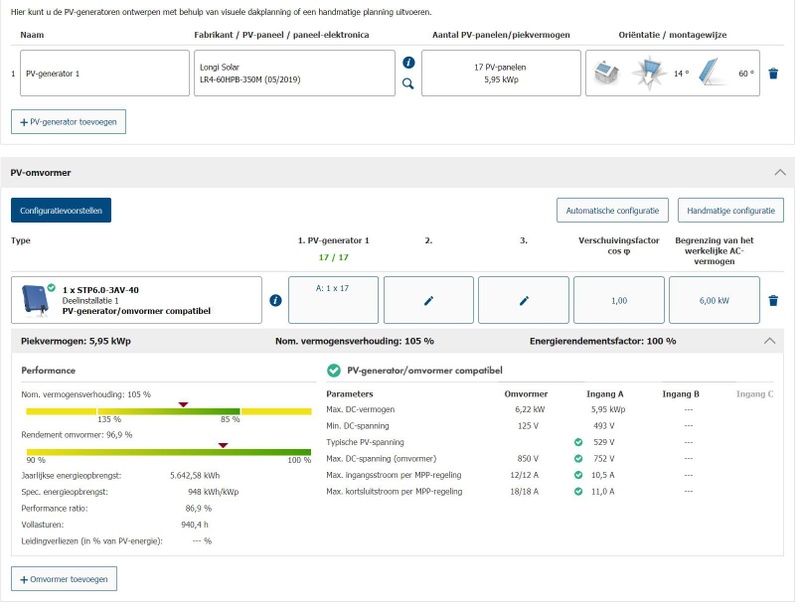The image size is (800, 609).
Task: Open PV panel info icon for Longi Solar
Action: (411, 63)
